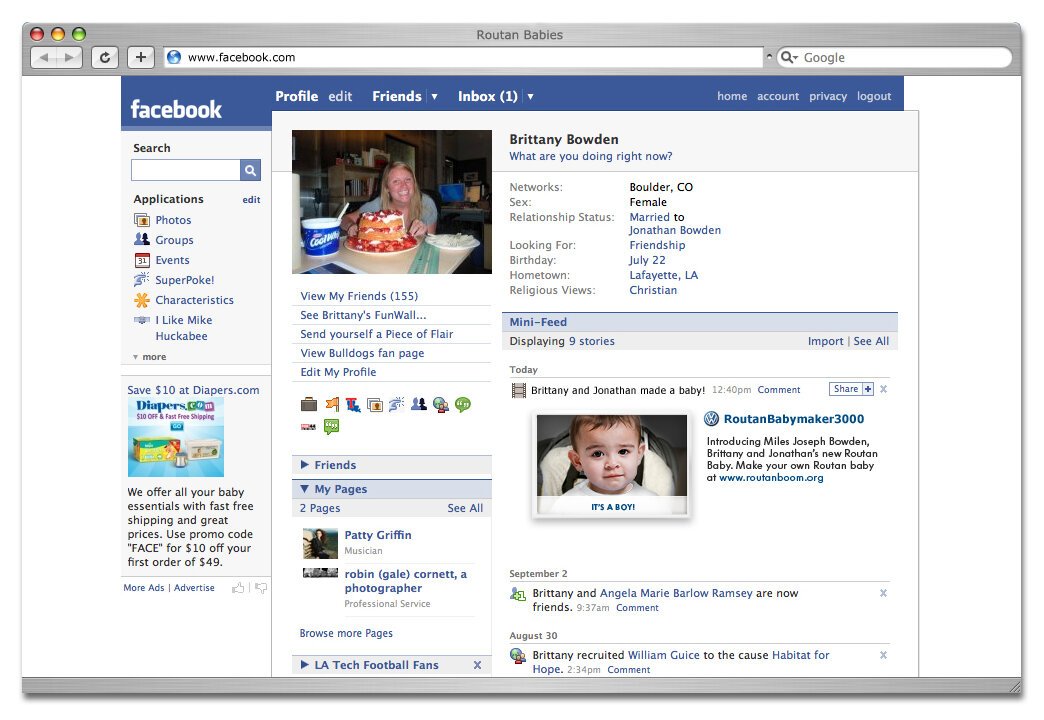Open the www.routanboom.org link
The width and height of the screenshot is (1044, 720).
pyautogui.click(x=771, y=478)
